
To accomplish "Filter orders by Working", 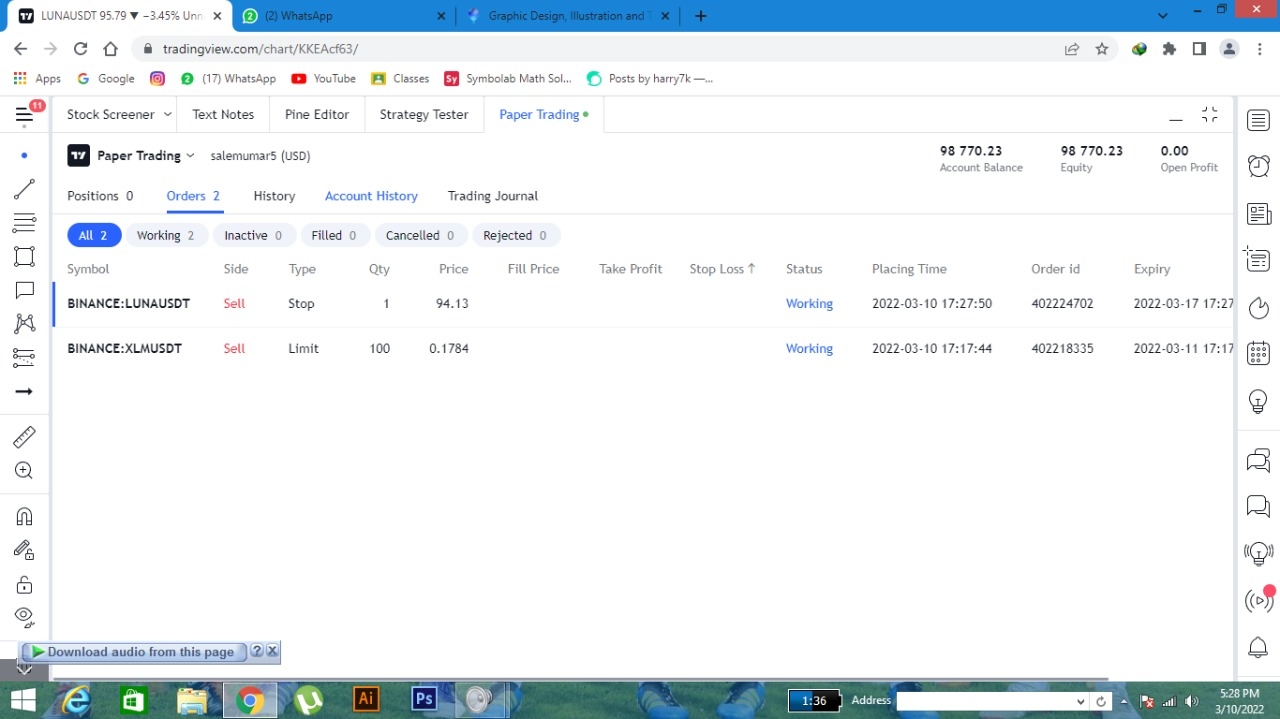I will (166, 236).
